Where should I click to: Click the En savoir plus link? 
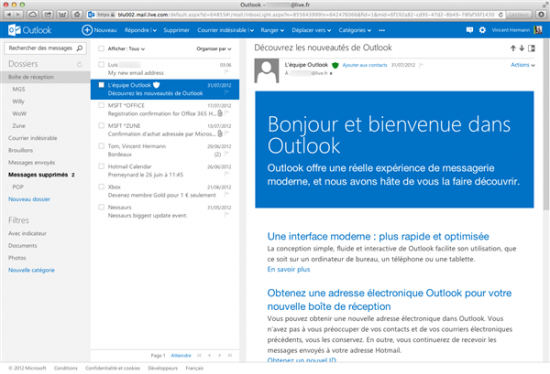pos(289,269)
